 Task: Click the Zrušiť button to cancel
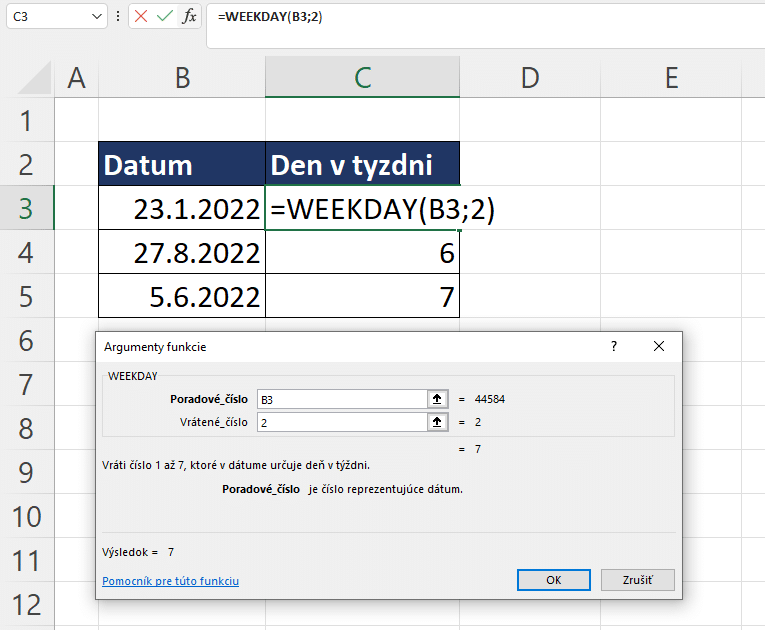[638, 580]
